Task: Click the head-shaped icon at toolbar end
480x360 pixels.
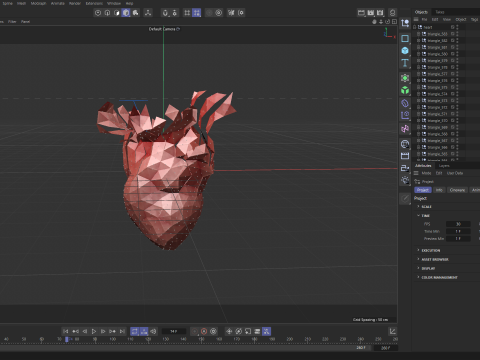Action: [x=393, y=13]
